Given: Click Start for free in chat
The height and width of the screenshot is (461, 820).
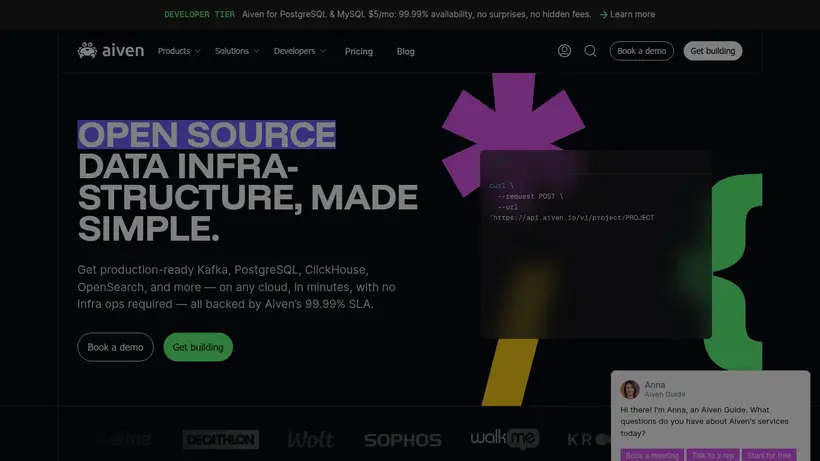Looking at the screenshot, I should pyautogui.click(x=769, y=455).
